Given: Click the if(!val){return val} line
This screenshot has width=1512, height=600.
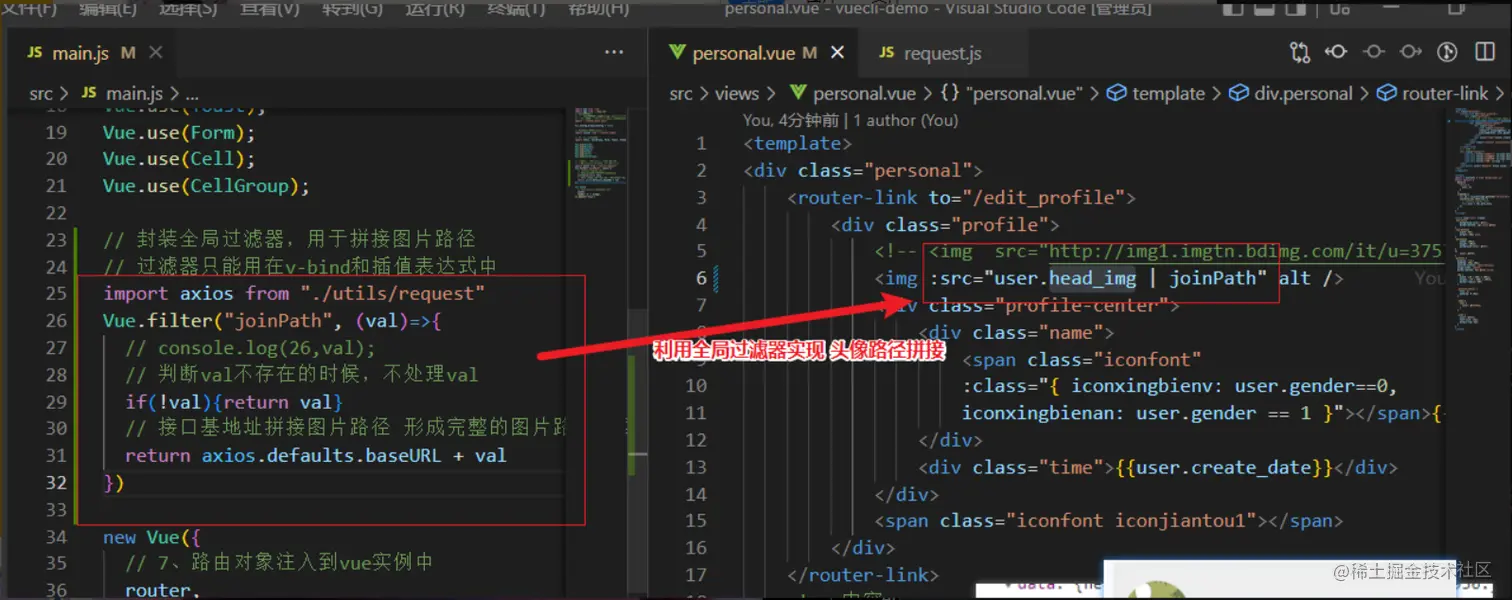Looking at the screenshot, I should [x=234, y=402].
